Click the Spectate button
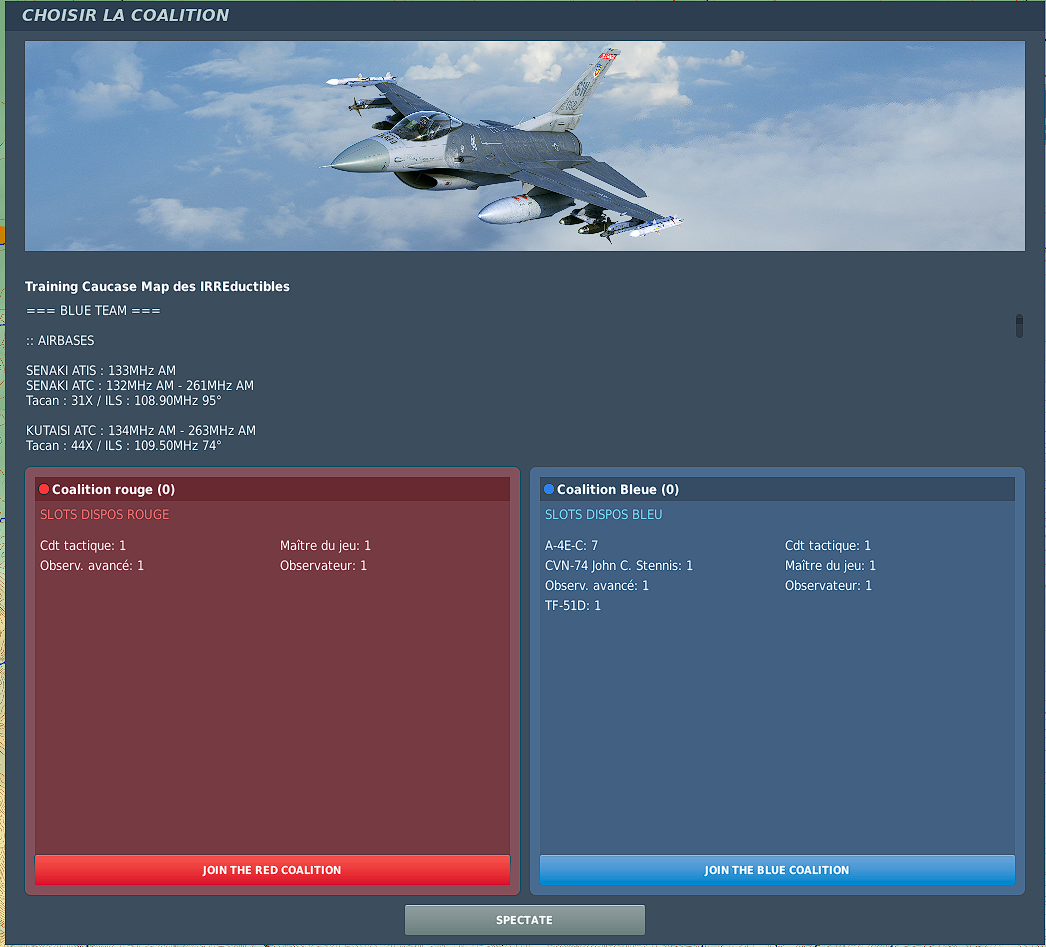 click(x=524, y=920)
